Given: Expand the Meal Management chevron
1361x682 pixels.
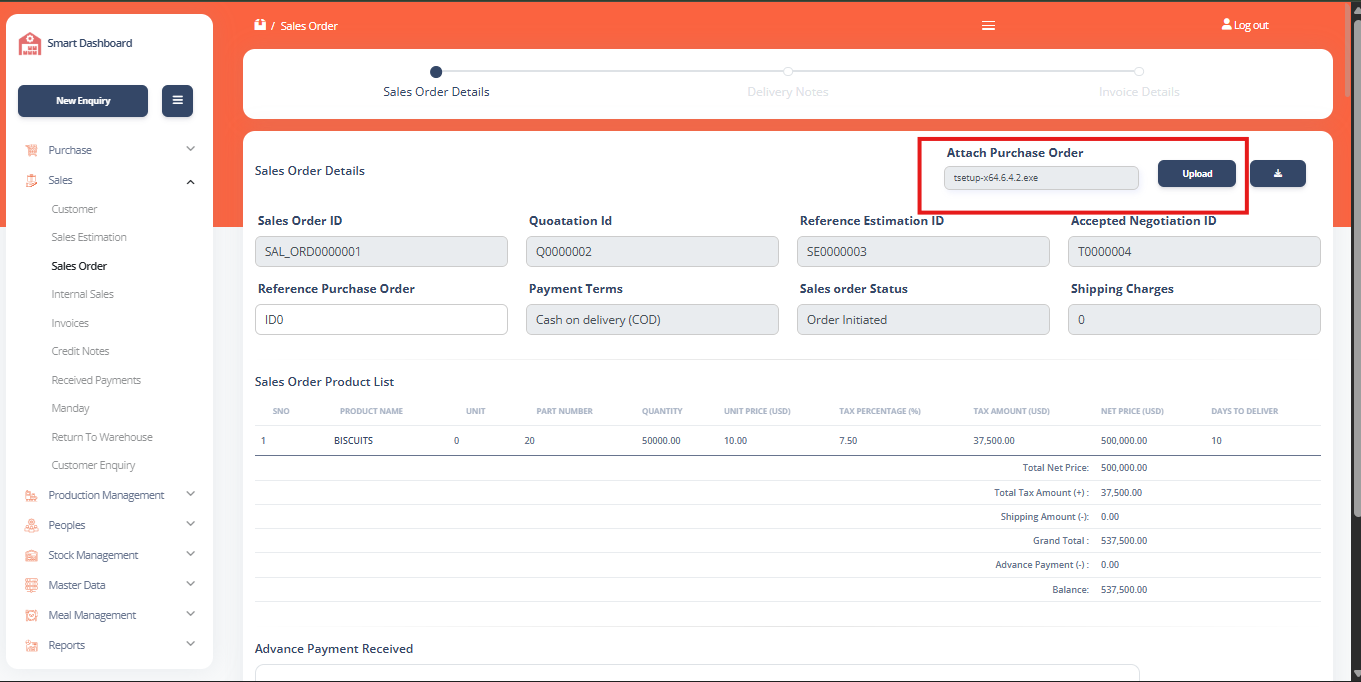Looking at the screenshot, I should [191, 614].
